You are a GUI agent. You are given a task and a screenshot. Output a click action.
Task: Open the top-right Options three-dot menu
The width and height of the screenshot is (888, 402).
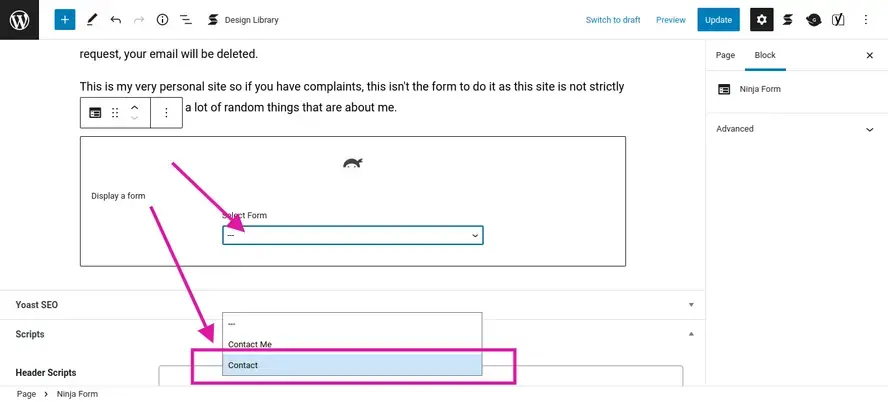pyautogui.click(x=866, y=19)
